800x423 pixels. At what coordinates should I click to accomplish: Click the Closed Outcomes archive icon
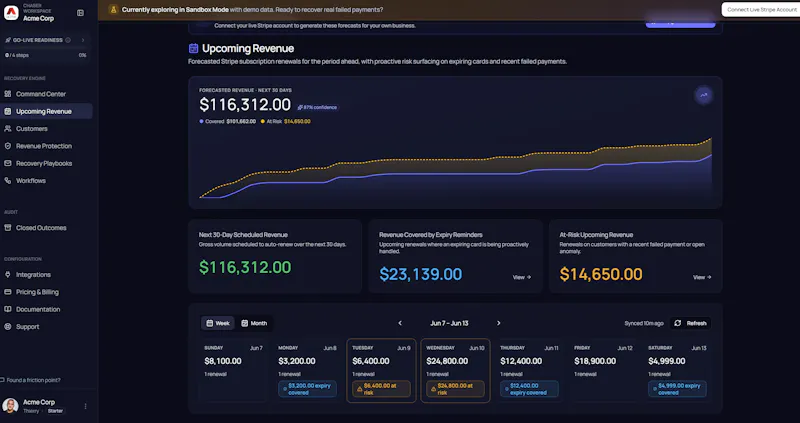8,228
